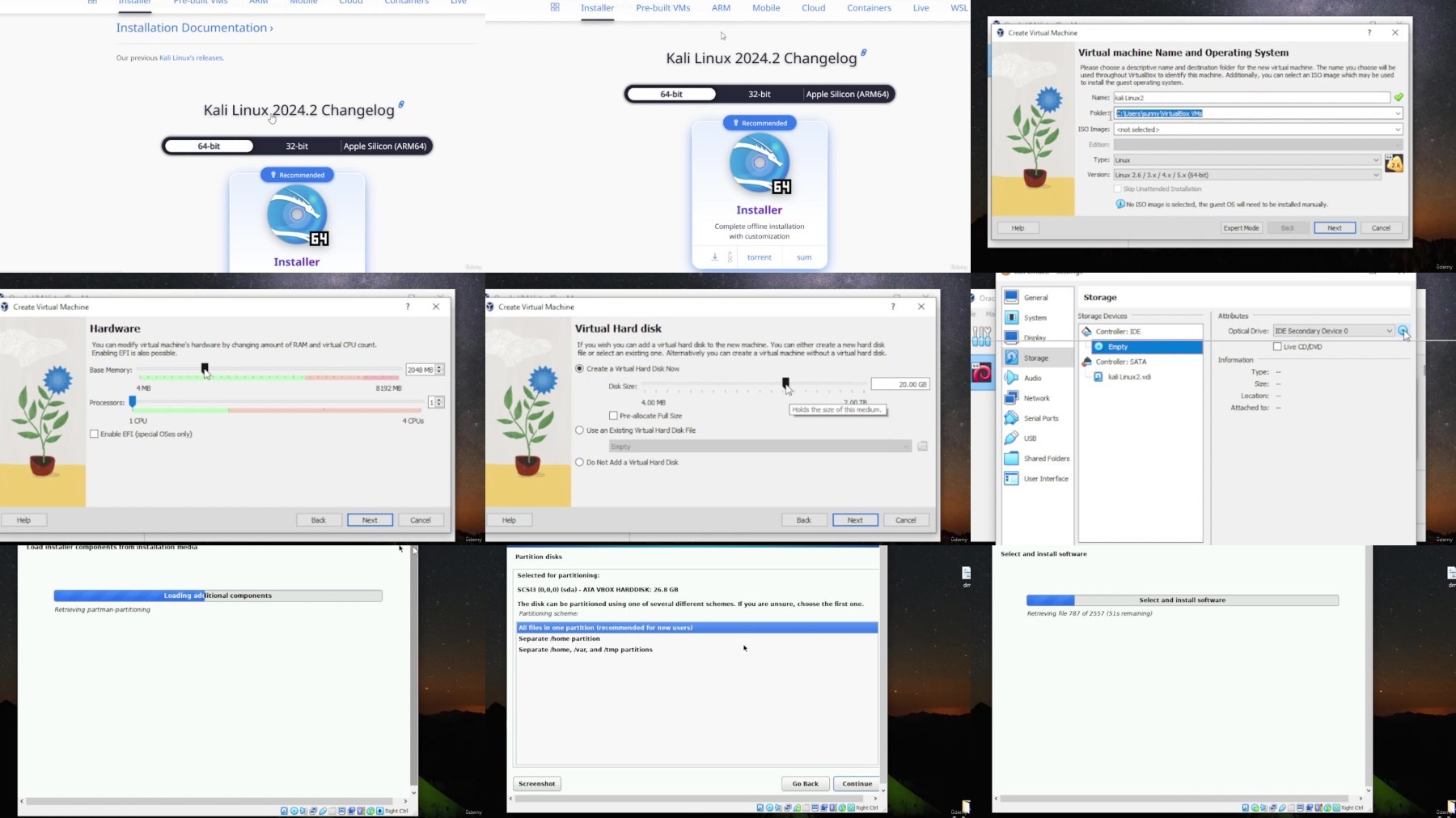The height and width of the screenshot is (818, 1456).
Task: Click the browse icon beside the existing disk file dropdown
Action: click(x=922, y=447)
